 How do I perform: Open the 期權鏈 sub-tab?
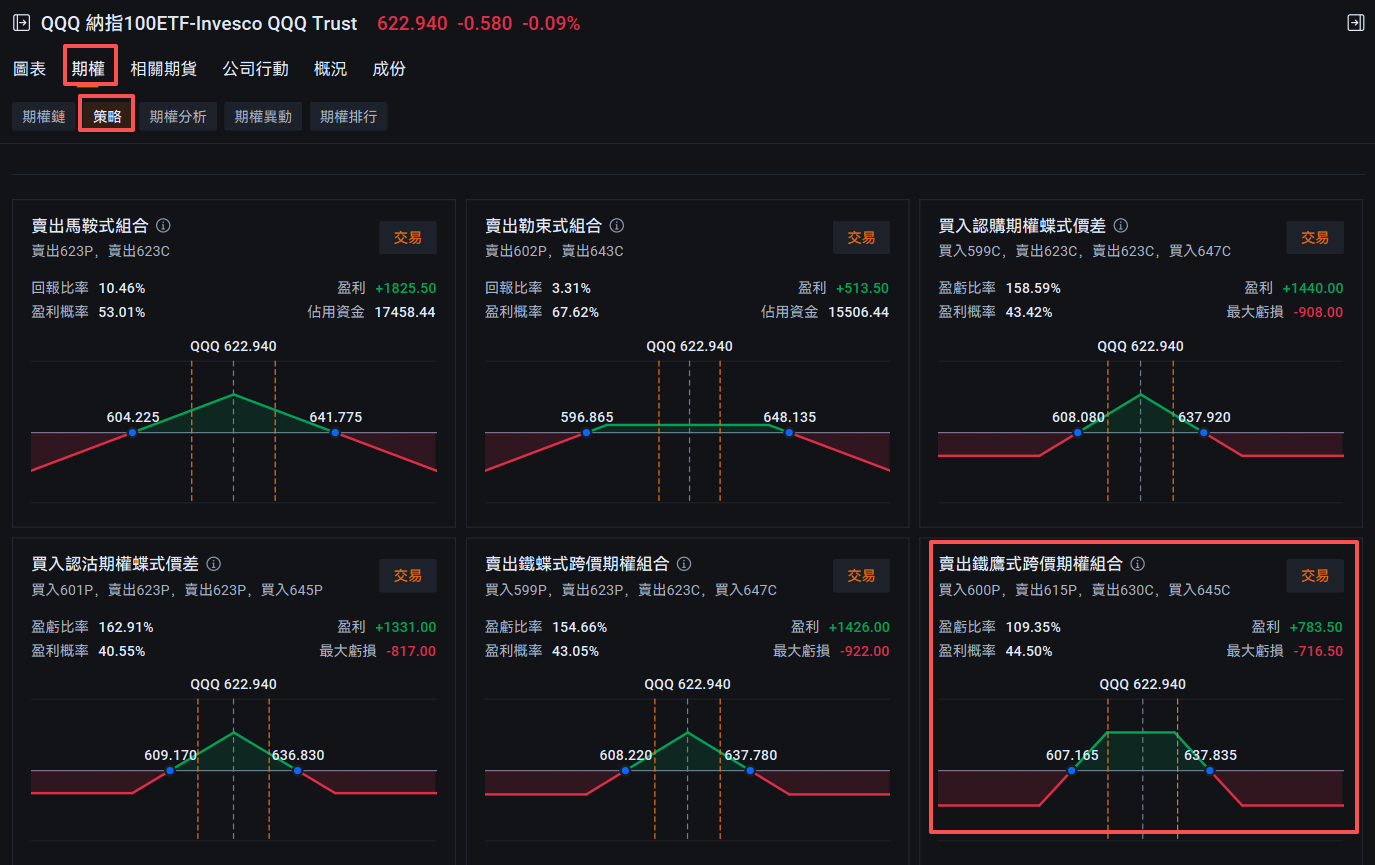[44, 117]
